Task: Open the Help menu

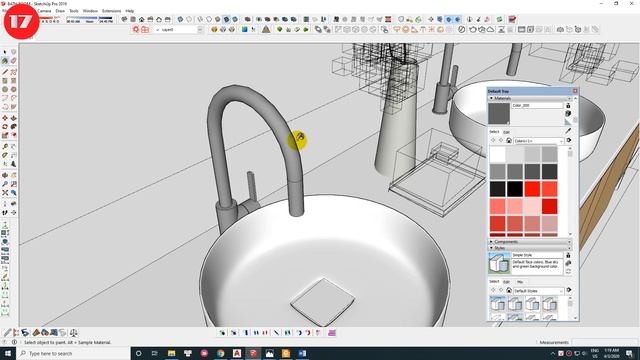Action: click(x=130, y=11)
